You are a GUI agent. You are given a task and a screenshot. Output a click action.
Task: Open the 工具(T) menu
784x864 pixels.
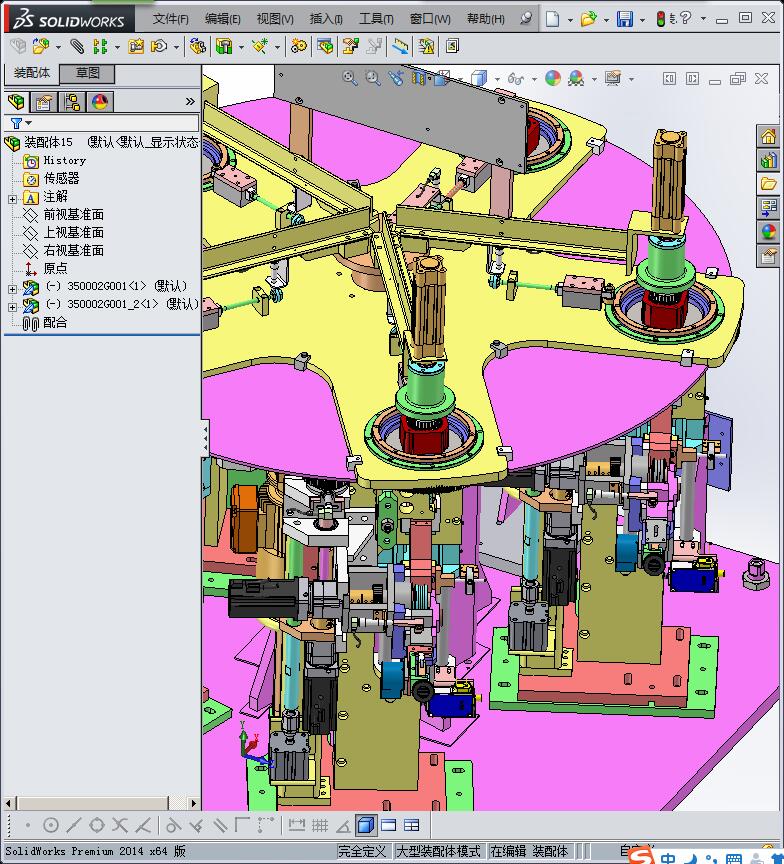click(376, 19)
